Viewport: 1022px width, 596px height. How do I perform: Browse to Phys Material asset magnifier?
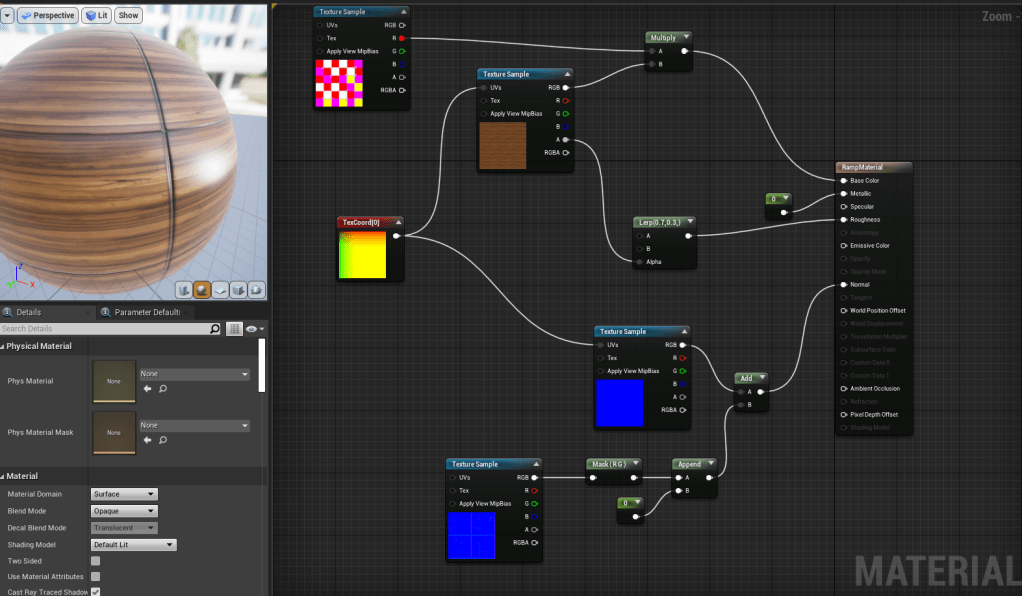pyautogui.click(x=163, y=388)
